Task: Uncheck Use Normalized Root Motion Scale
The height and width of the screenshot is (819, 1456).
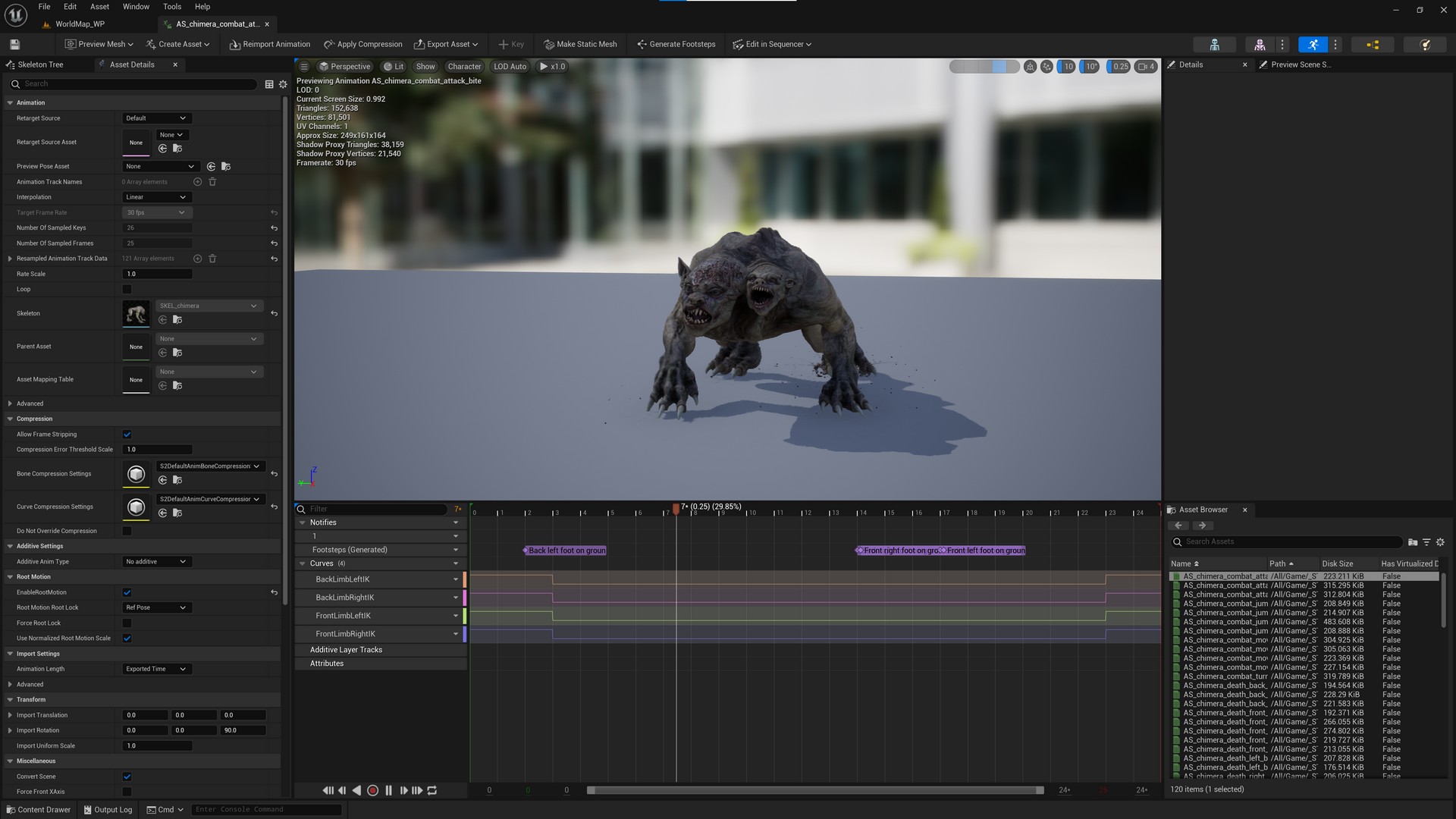Action: [127, 639]
